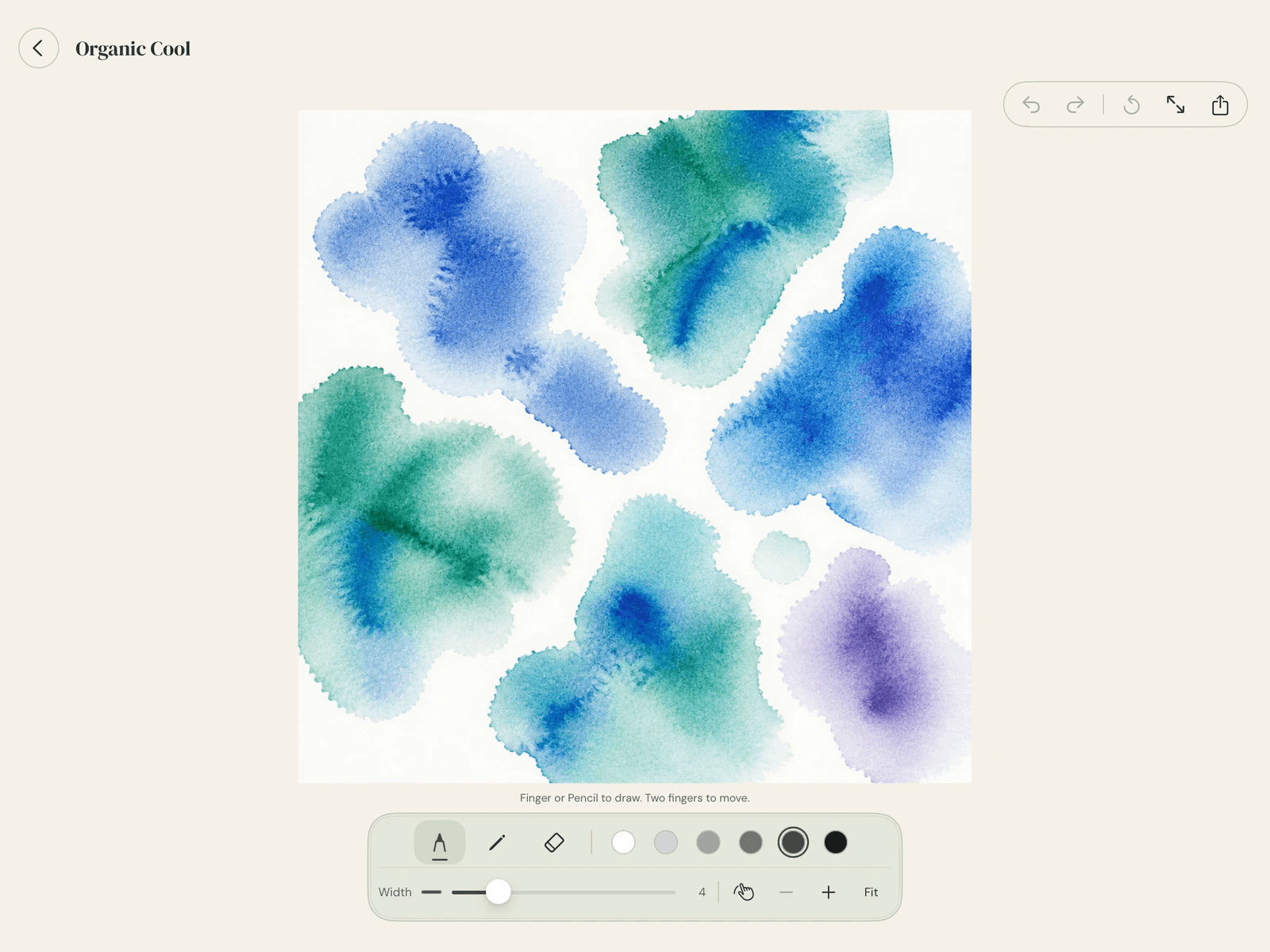This screenshot has height=952, width=1270.
Task: Click the width value 4
Action: tap(702, 892)
